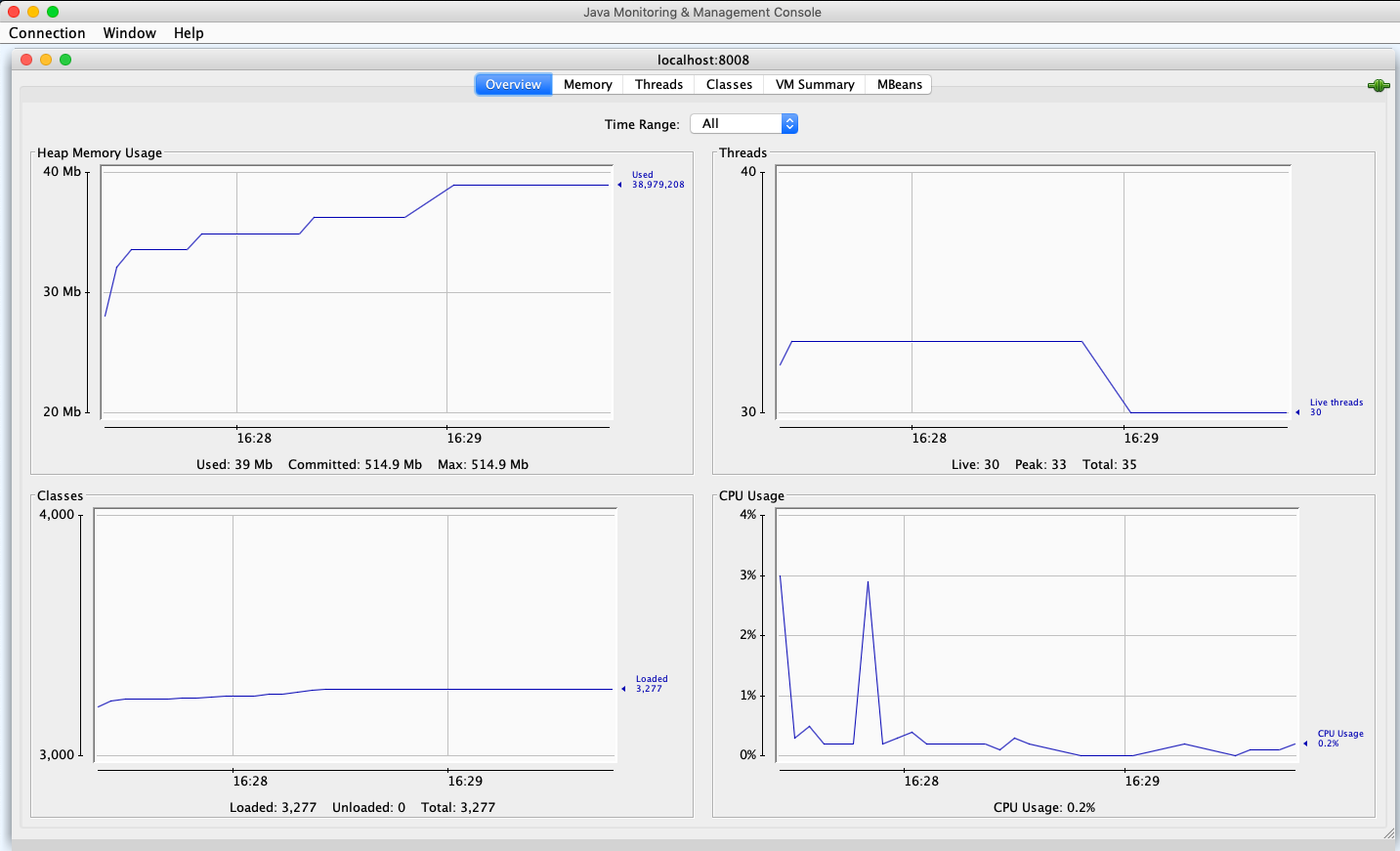Click the 'Unloaded: 0' classes text

pyautogui.click(x=368, y=808)
